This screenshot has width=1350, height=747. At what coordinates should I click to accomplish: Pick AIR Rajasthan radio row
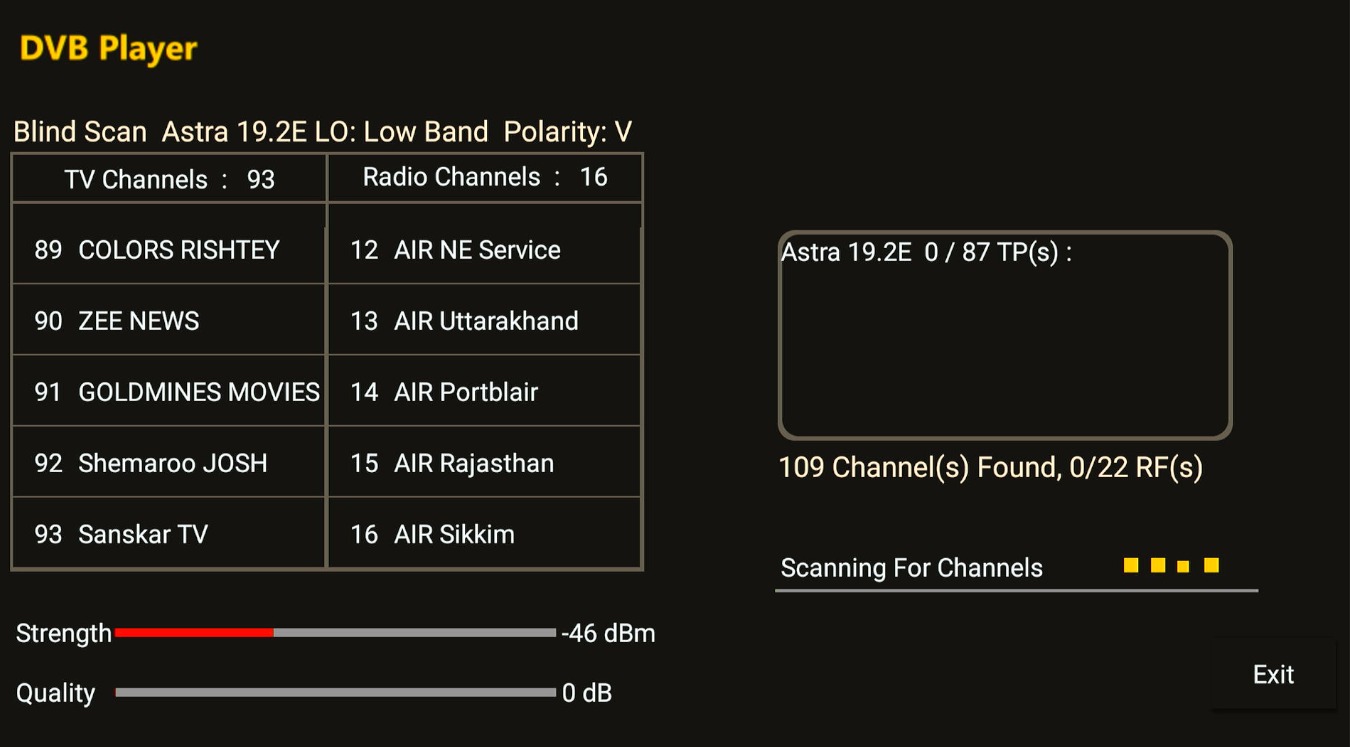click(484, 463)
